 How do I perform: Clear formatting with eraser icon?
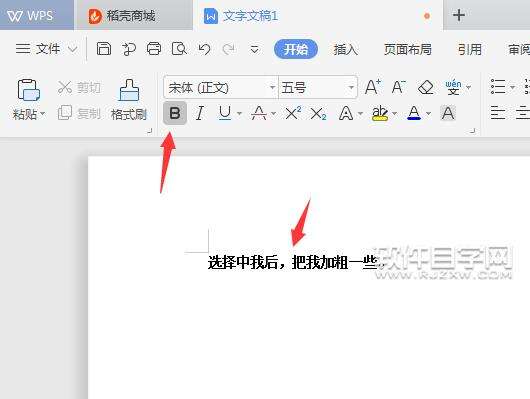[426, 87]
